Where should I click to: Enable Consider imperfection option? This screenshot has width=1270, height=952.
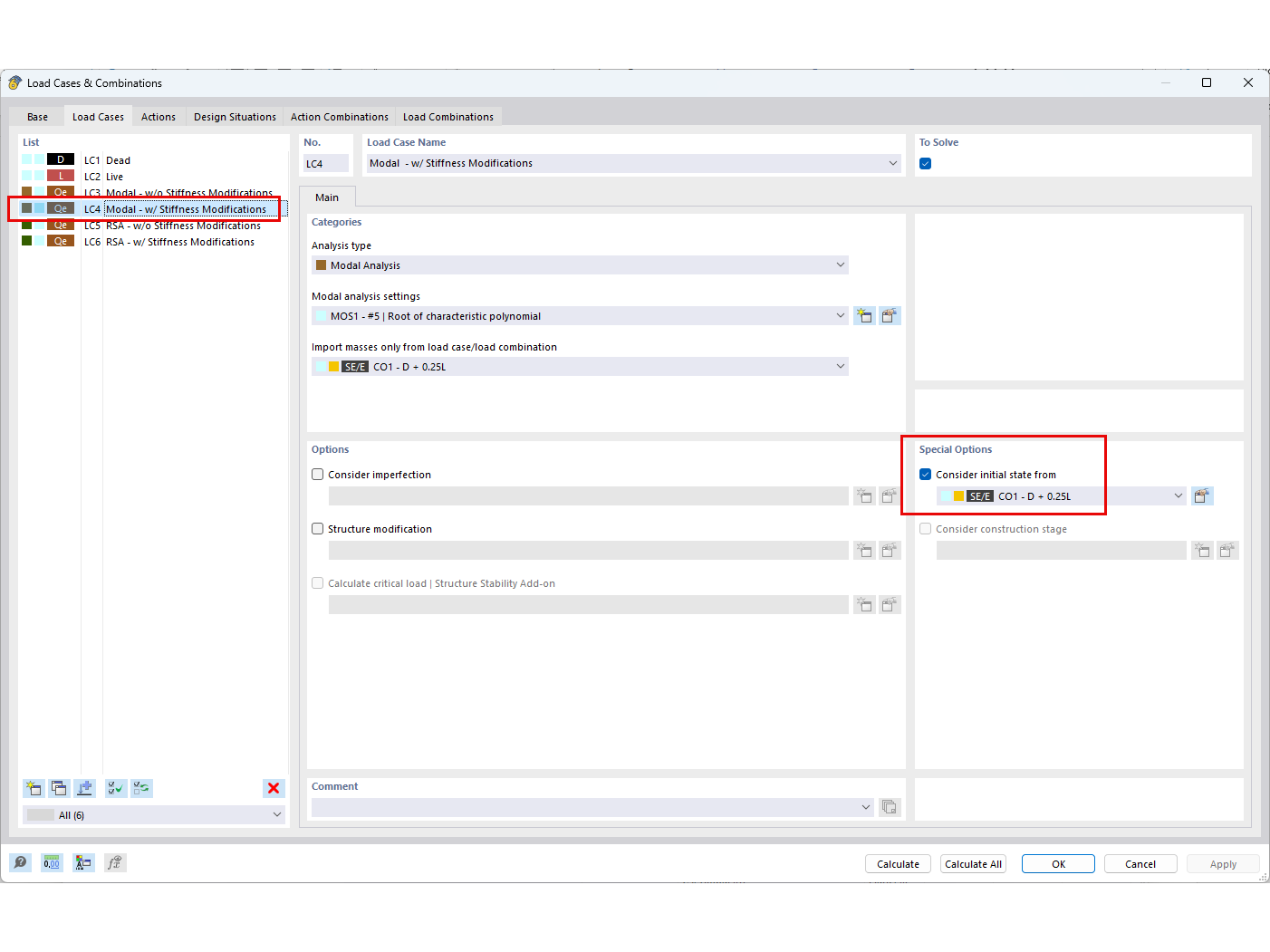[x=317, y=474]
